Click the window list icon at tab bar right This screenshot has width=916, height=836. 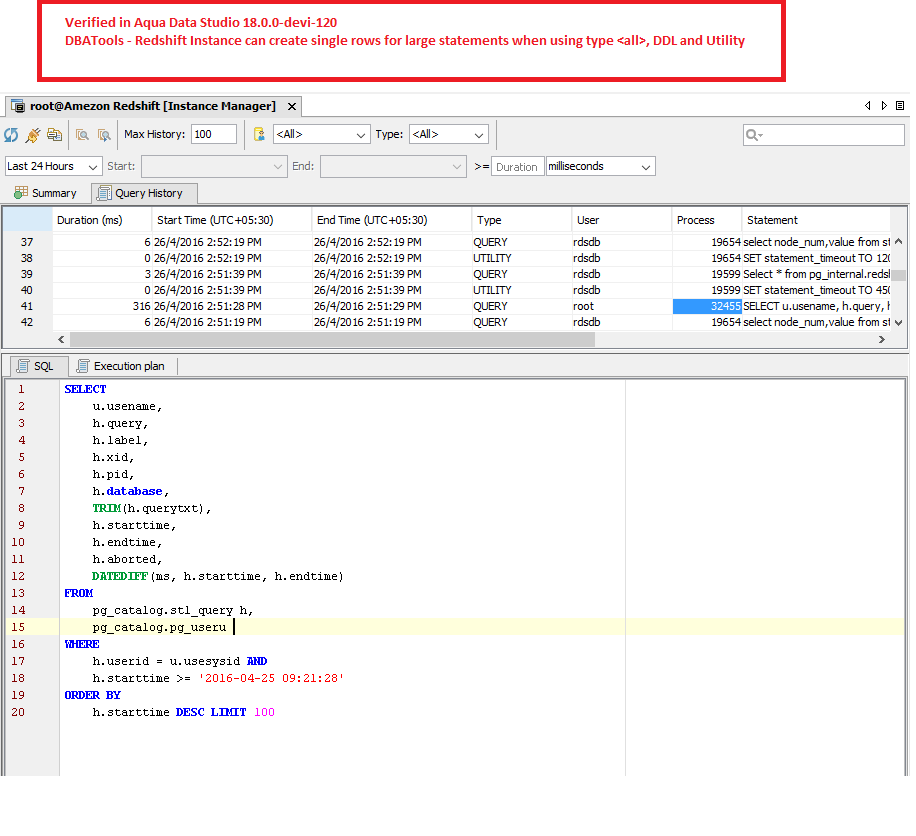tap(899, 105)
